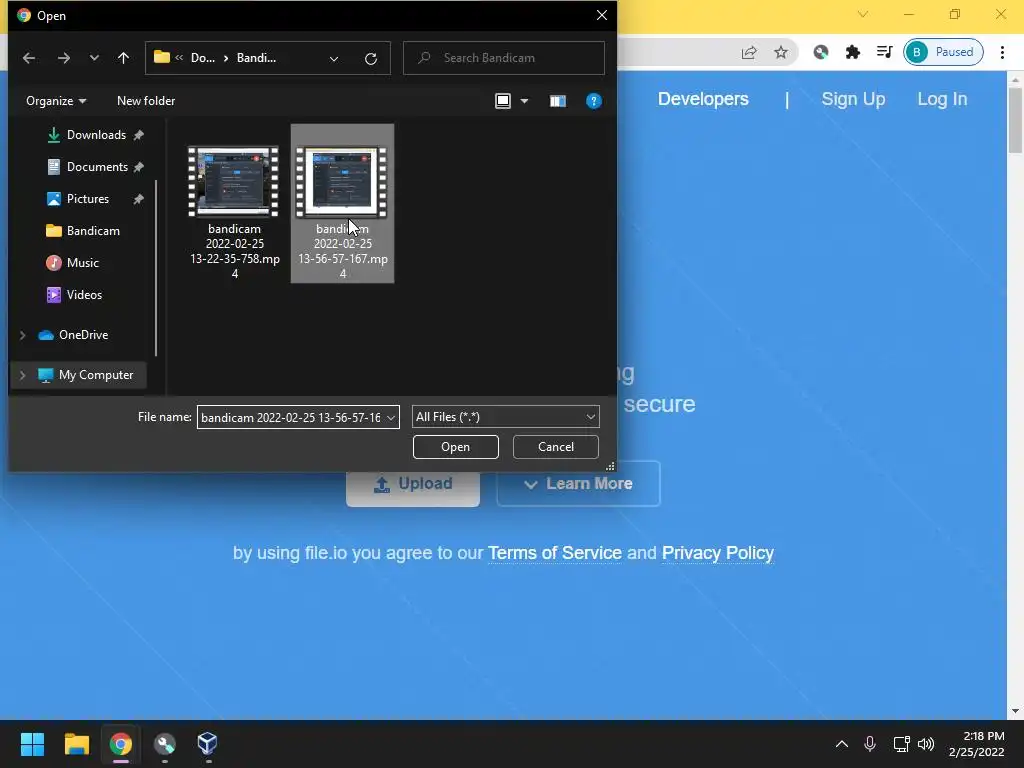This screenshot has height=768, width=1024.
Task: Click the pin next to Pictures
Action: pyautogui.click(x=138, y=199)
